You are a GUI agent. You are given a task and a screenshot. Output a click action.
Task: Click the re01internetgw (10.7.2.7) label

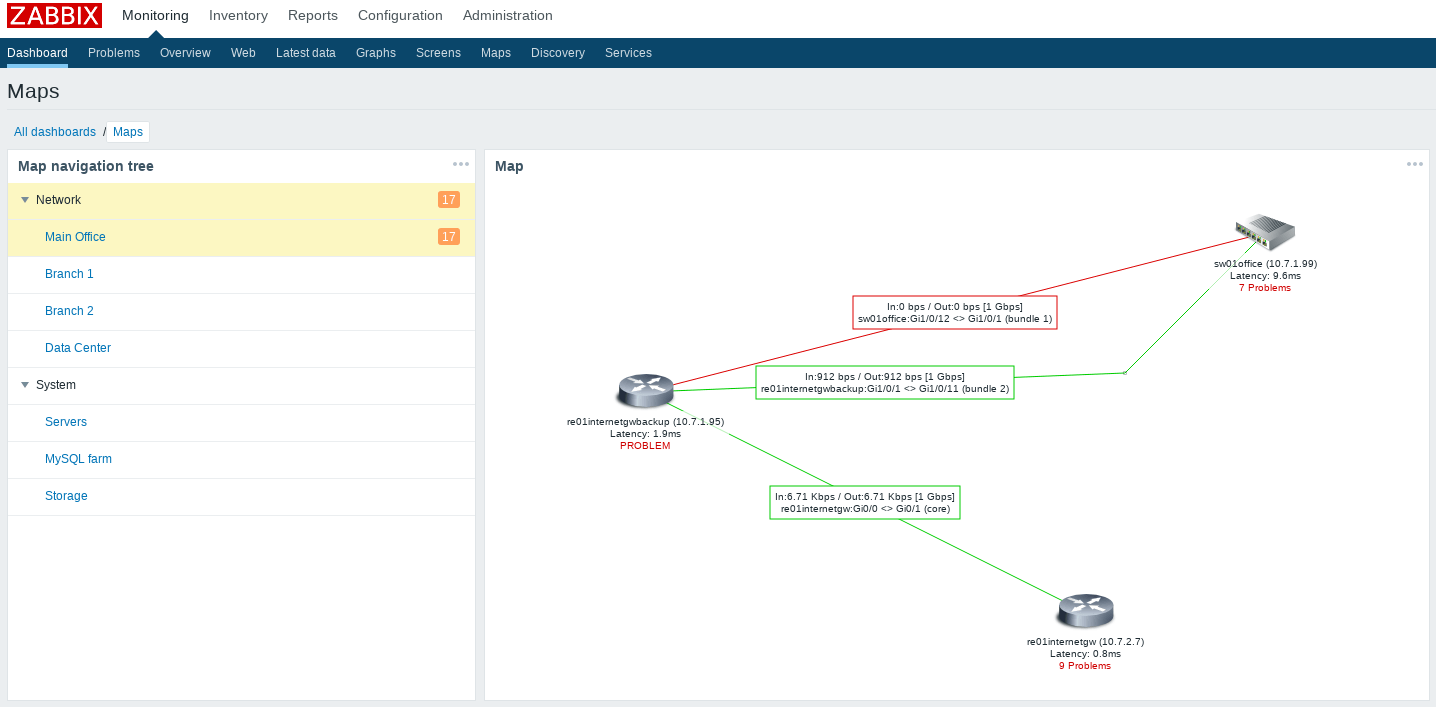(x=1085, y=642)
